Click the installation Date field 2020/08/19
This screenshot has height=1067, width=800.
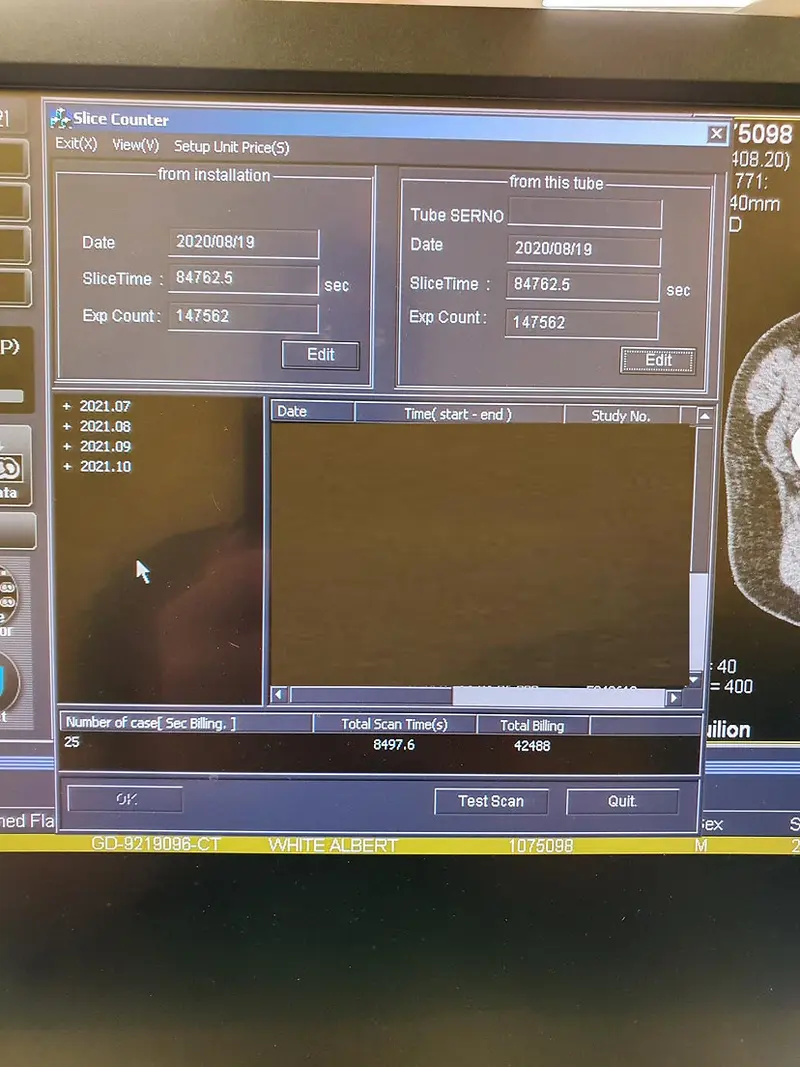tap(243, 243)
